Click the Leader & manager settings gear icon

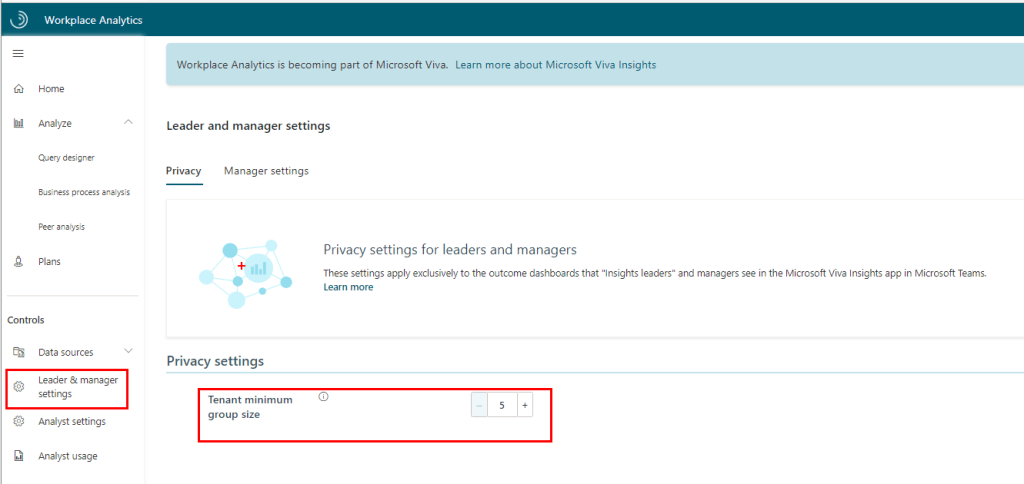click(x=18, y=387)
